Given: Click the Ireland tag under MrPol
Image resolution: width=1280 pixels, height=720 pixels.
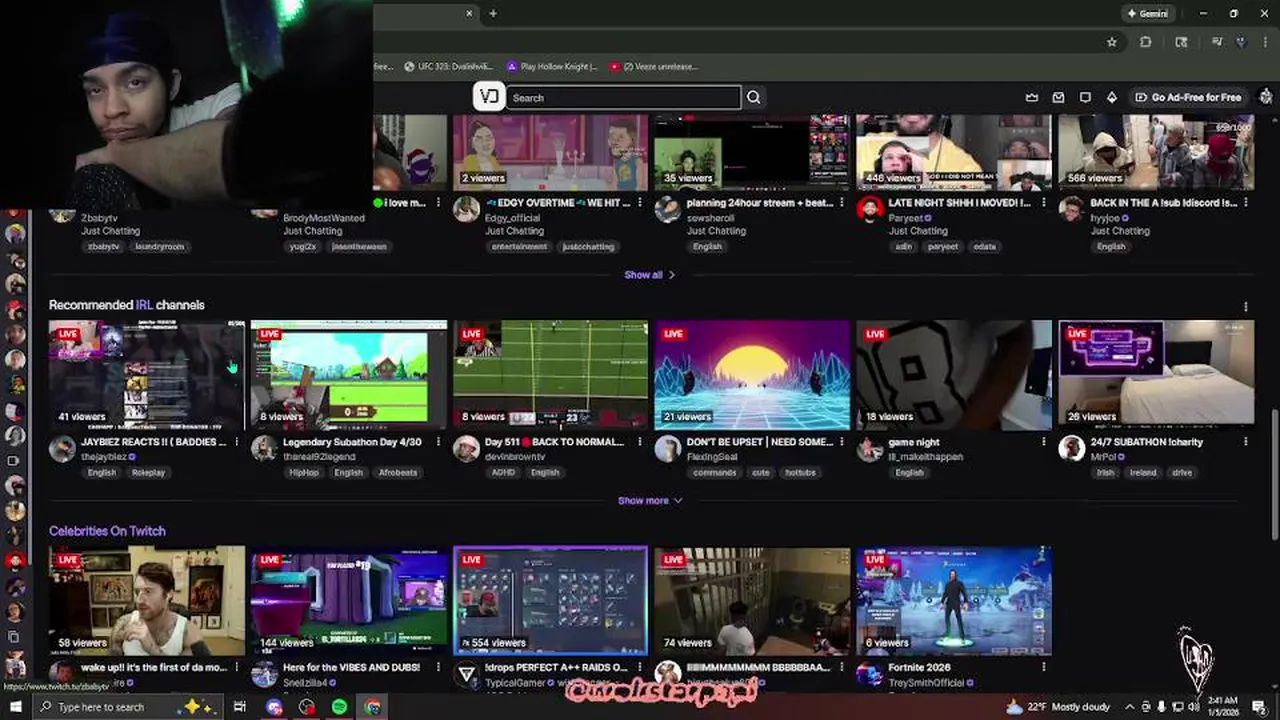Looking at the screenshot, I should coord(1142,473).
